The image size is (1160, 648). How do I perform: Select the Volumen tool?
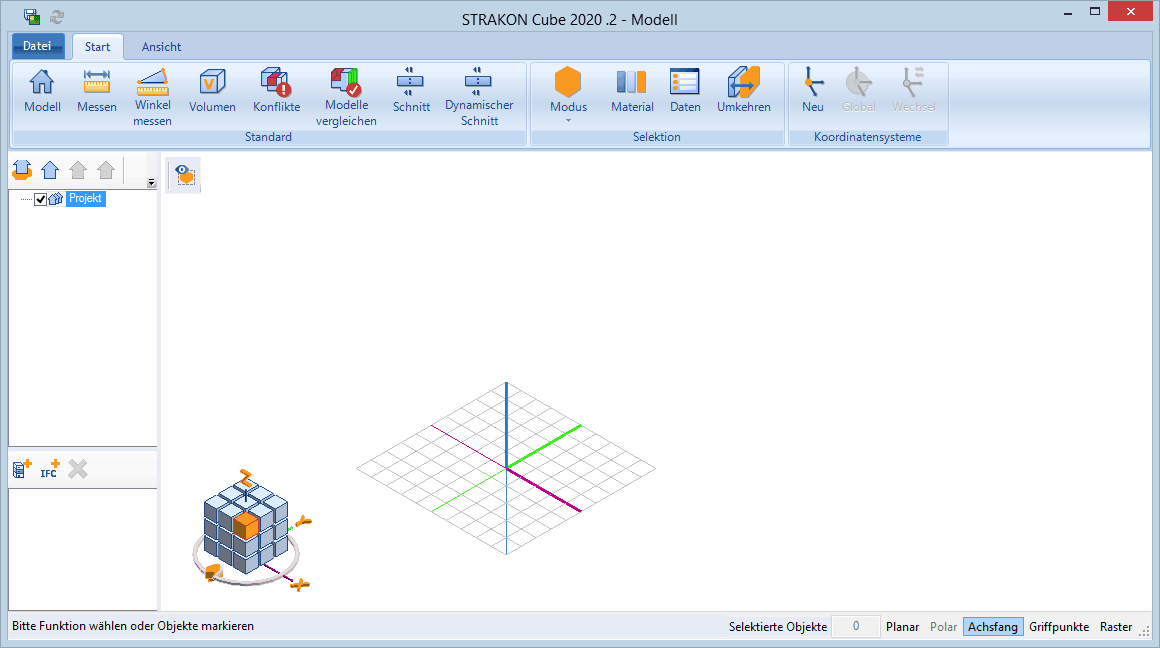212,90
